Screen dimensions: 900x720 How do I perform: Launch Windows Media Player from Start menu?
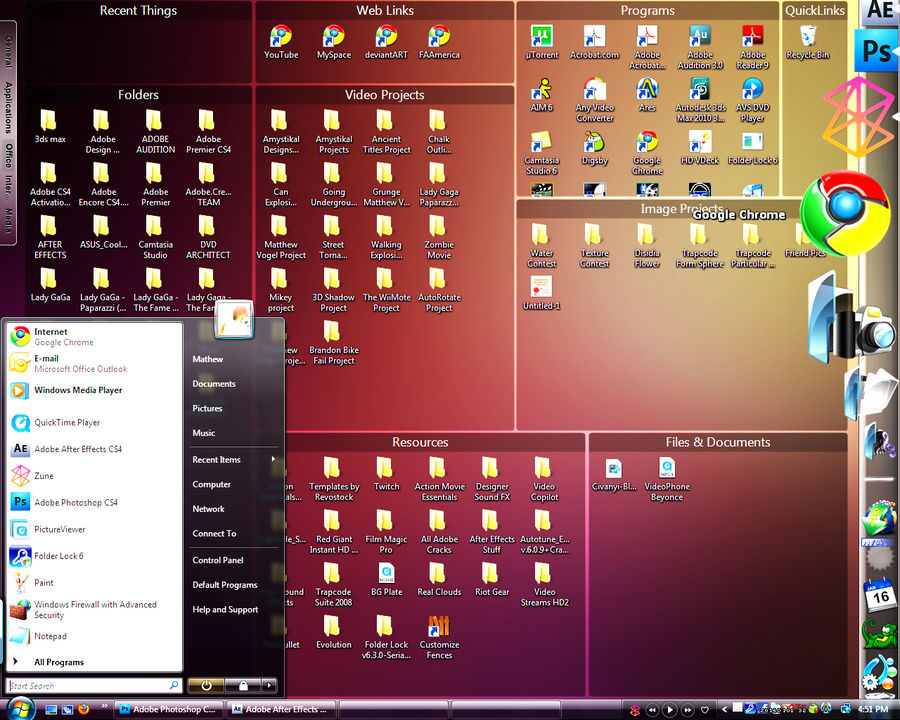tap(94, 390)
